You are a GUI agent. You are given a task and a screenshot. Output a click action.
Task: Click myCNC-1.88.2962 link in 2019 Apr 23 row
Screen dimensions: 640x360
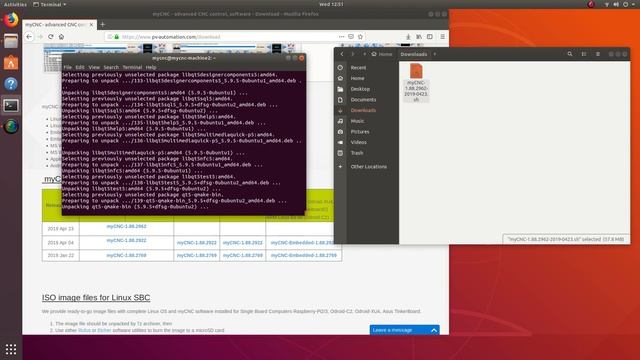click(127, 226)
